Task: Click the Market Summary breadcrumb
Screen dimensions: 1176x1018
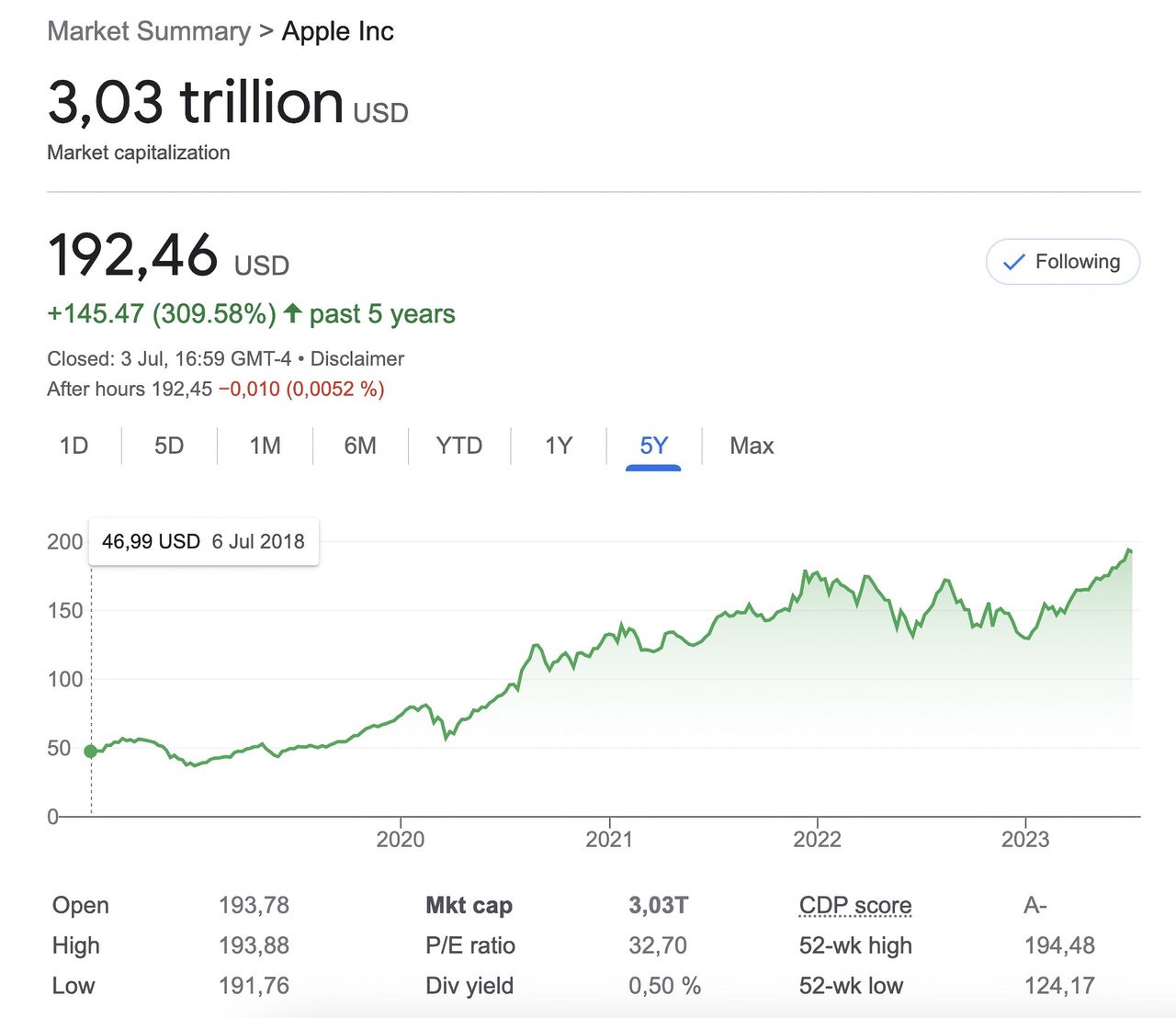Action: 149,31
